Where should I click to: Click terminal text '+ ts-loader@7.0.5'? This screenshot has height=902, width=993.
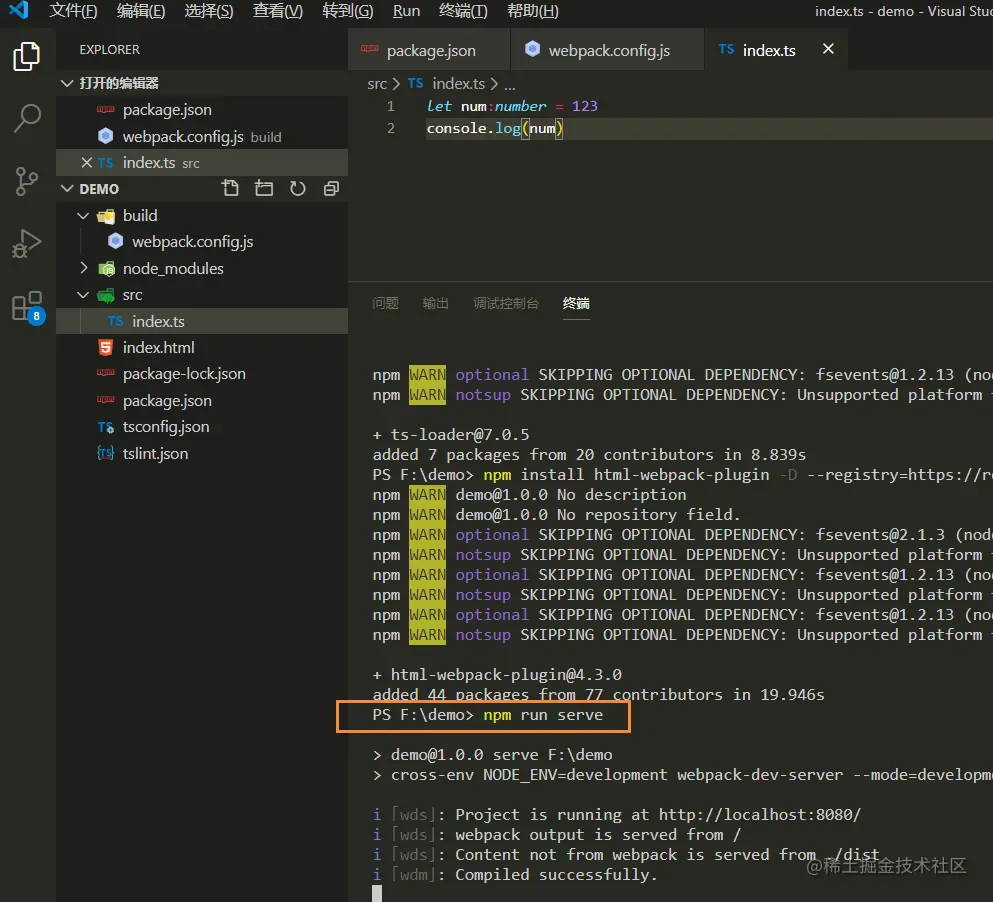pos(451,435)
